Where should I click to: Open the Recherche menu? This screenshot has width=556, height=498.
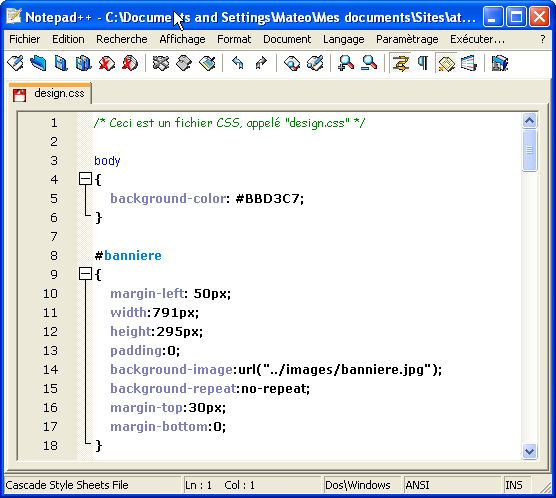122,39
